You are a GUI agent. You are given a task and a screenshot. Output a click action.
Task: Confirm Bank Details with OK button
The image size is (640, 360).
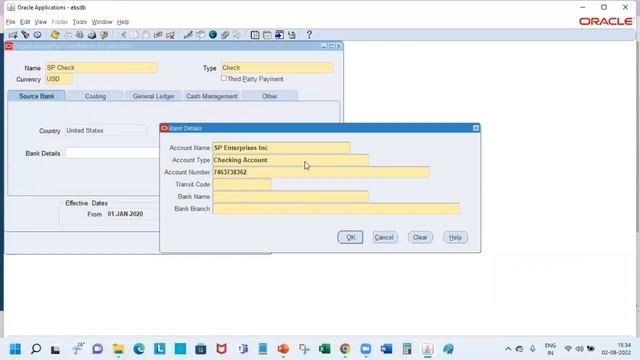pos(350,238)
